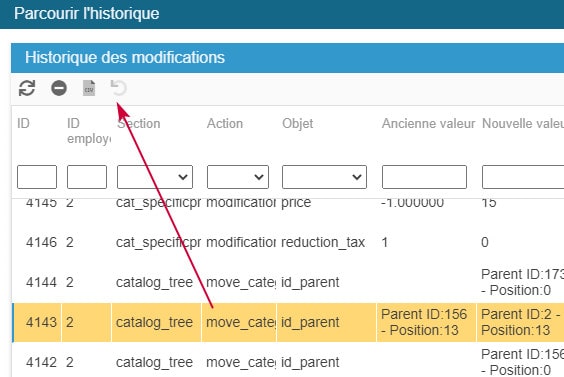The height and width of the screenshot is (377, 564).
Task: Click the refresh icon in history toolbar
Action: coord(27,88)
